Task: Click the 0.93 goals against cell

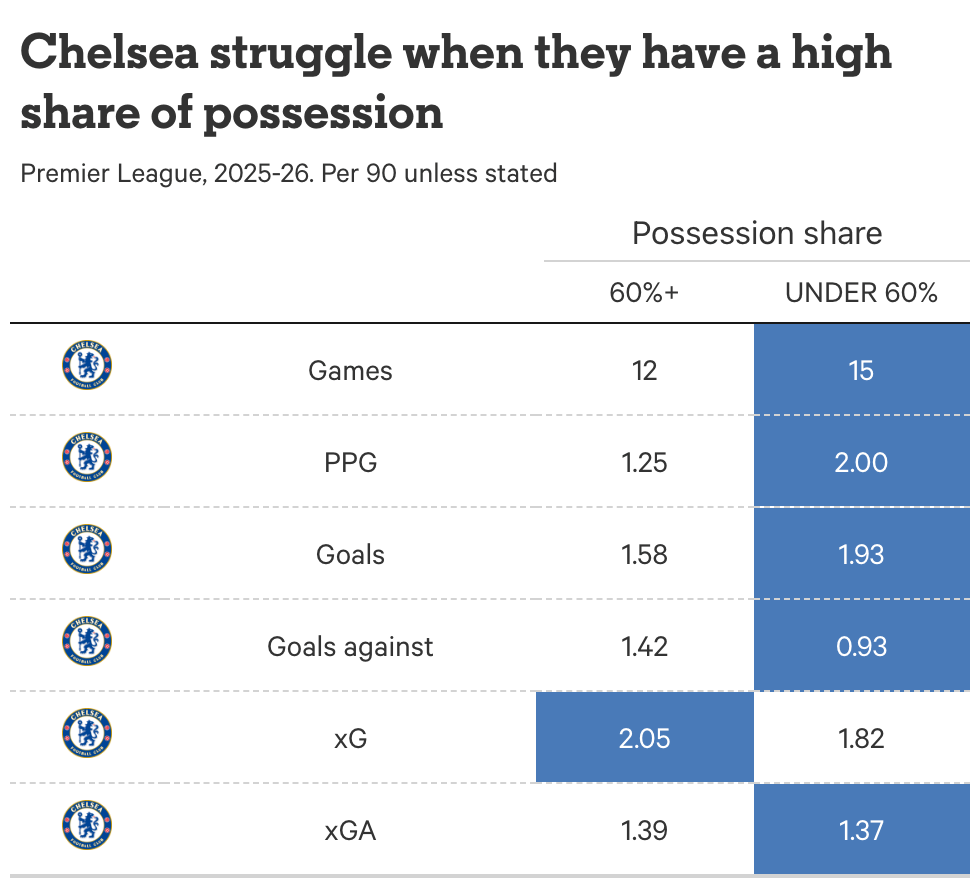Action: (861, 646)
